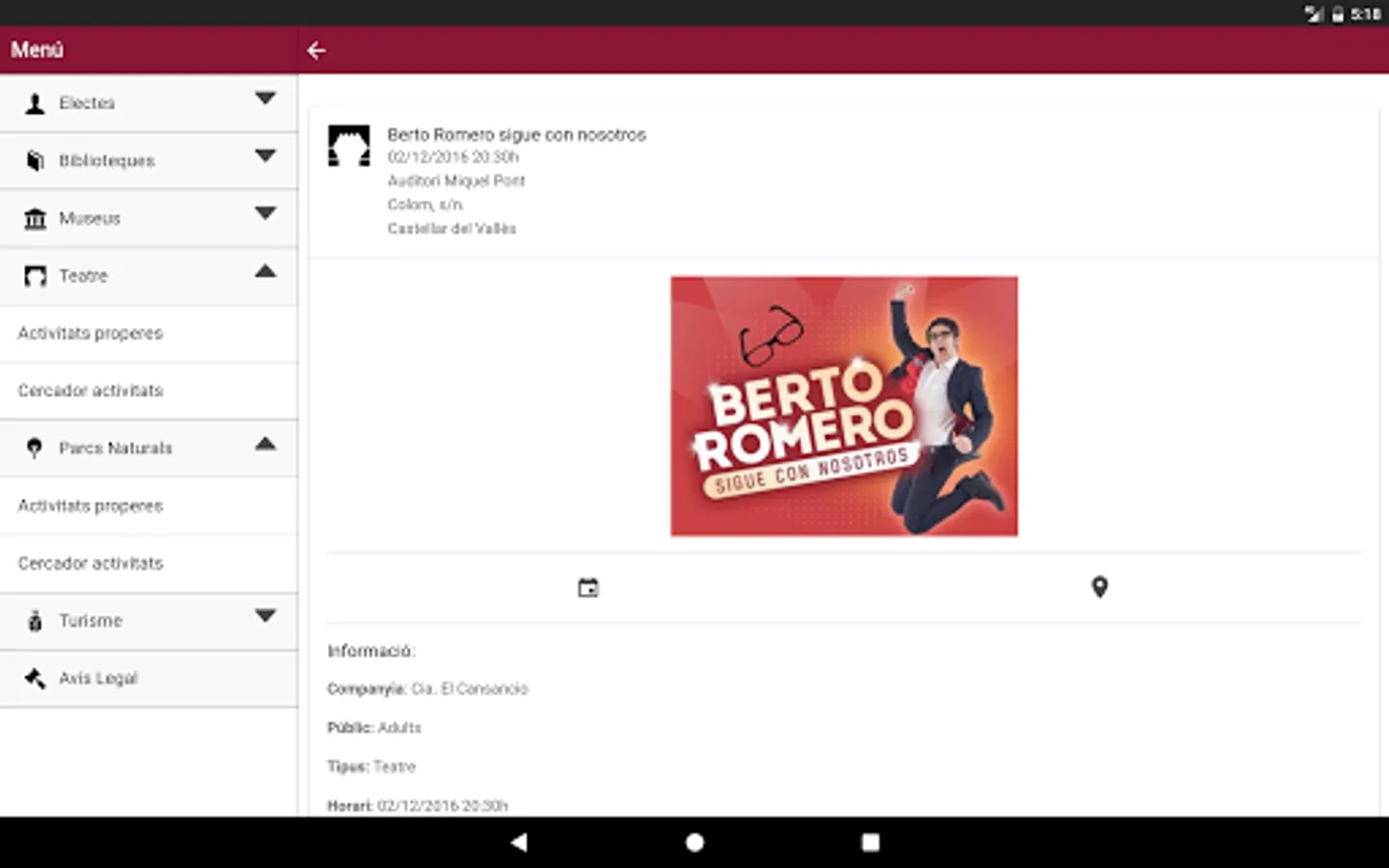Image resolution: width=1389 pixels, height=868 pixels.
Task: Tap Android back navigation button
Action: click(x=519, y=842)
